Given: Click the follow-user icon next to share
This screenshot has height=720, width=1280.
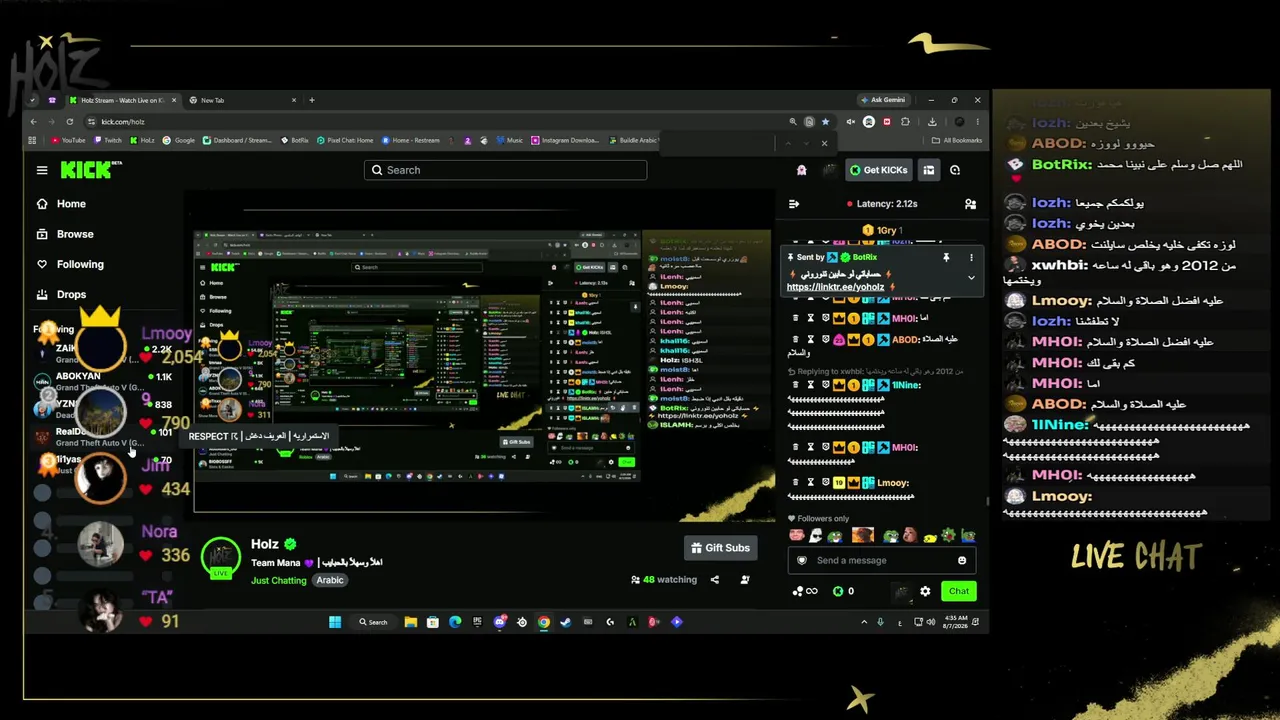Looking at the screenshot, I should 745,580.
